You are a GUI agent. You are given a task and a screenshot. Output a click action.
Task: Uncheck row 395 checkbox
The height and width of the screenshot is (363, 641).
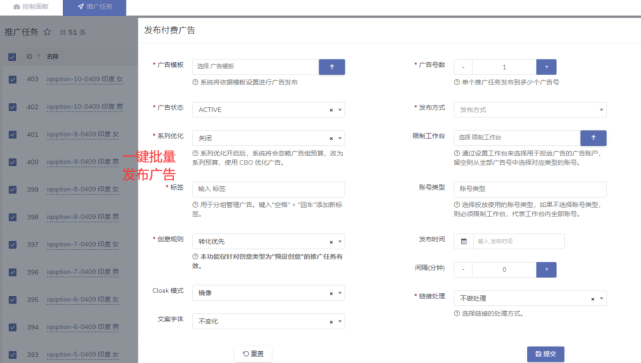pos(13,300)
